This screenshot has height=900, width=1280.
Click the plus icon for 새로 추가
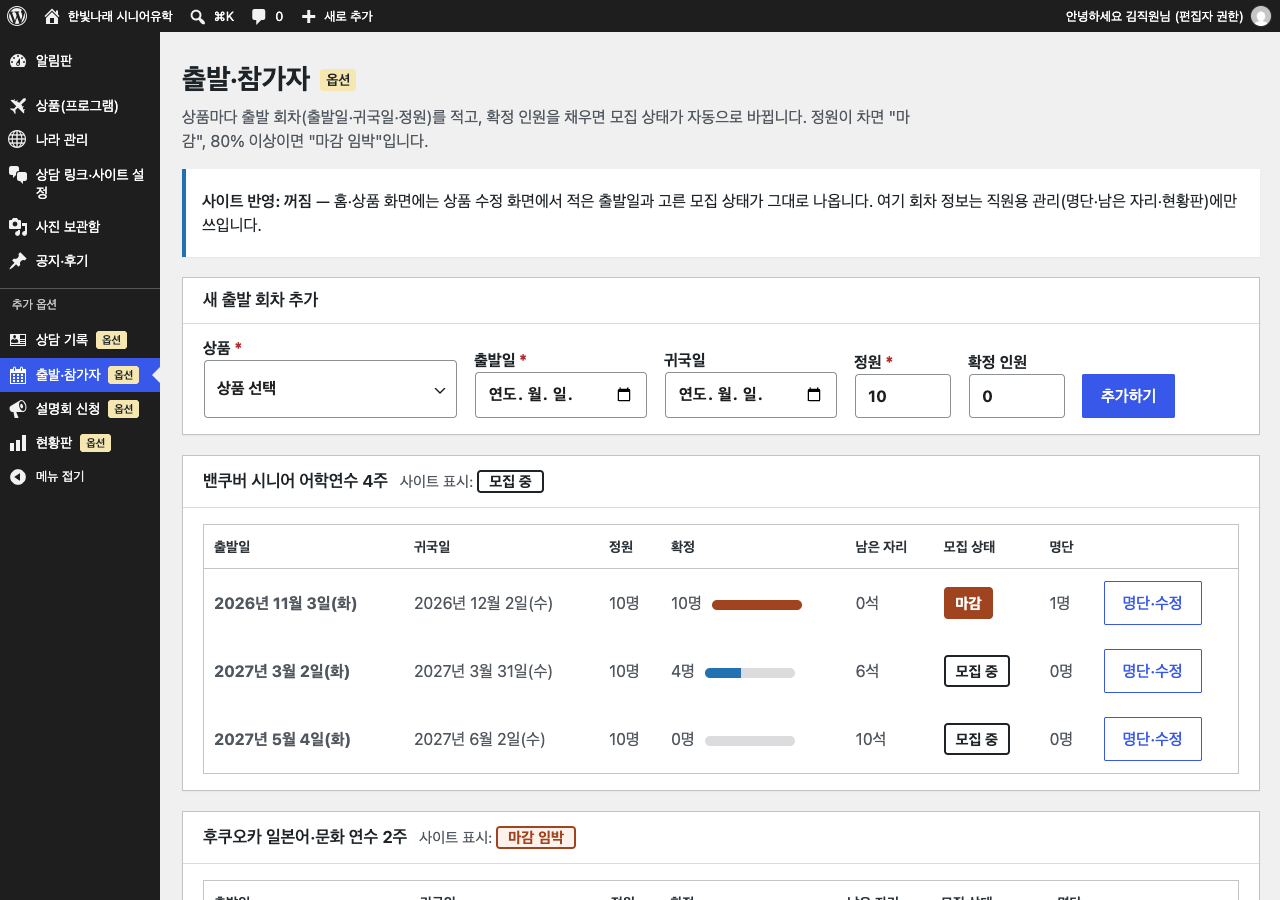[308, 16]
